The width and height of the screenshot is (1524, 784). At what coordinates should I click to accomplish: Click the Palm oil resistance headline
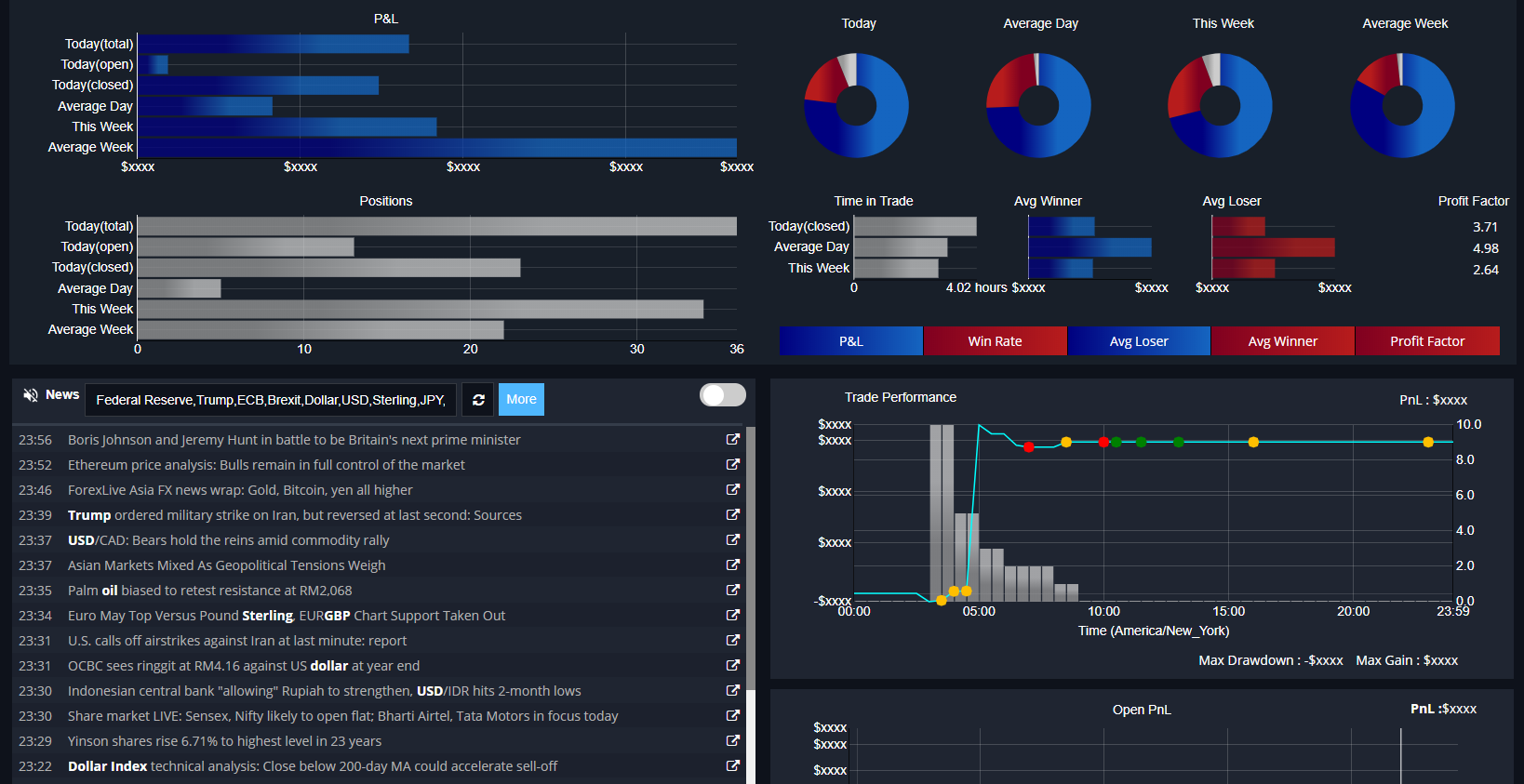(x=210, y=590)
